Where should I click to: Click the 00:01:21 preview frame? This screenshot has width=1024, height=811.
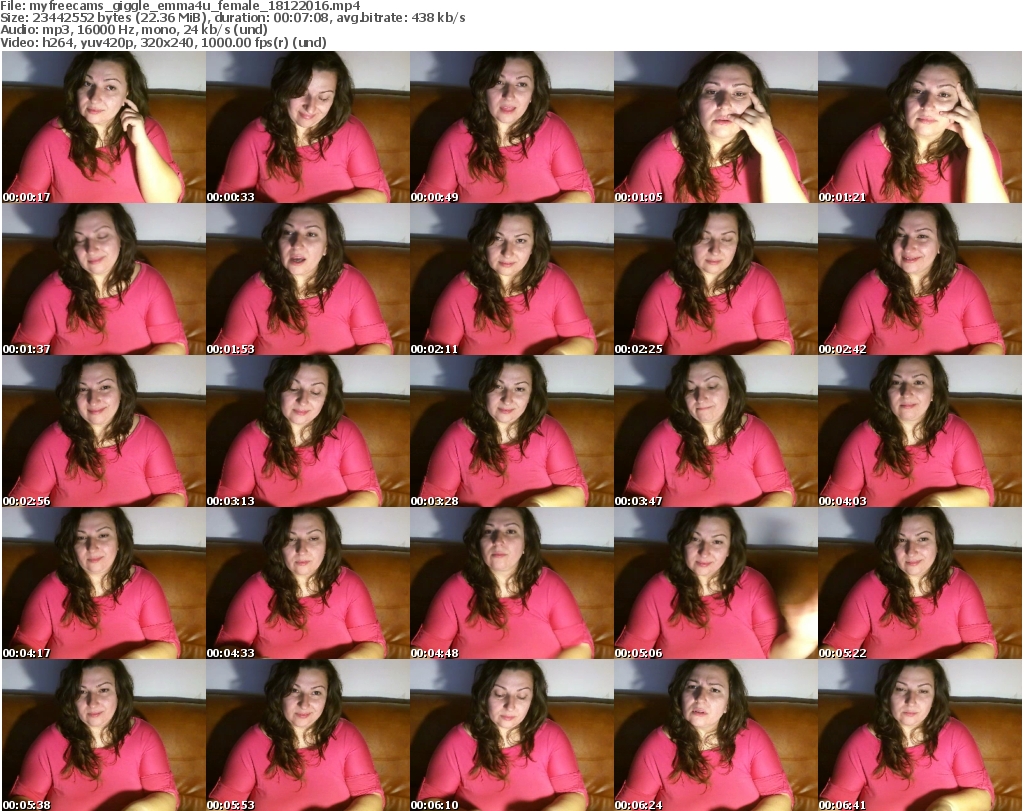(x=919, y=127)
